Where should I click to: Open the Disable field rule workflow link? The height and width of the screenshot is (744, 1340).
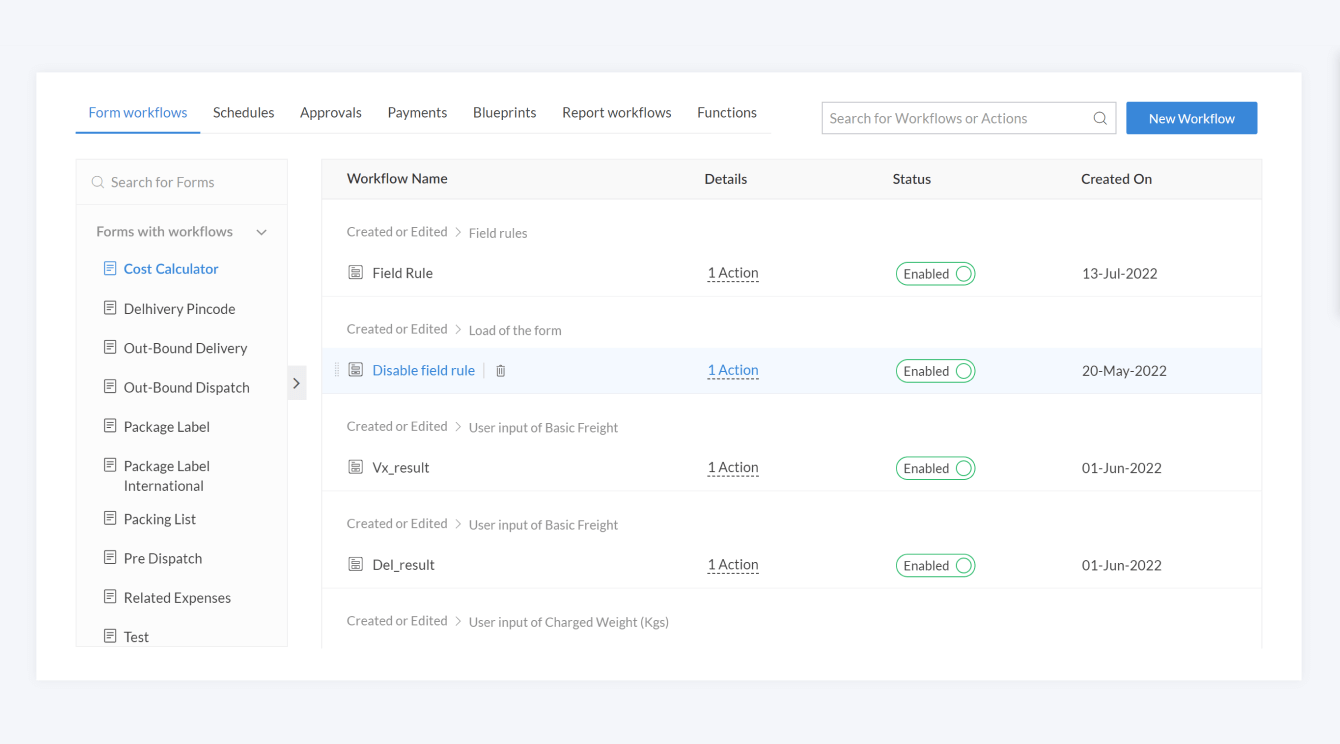(x=423, y=370)
